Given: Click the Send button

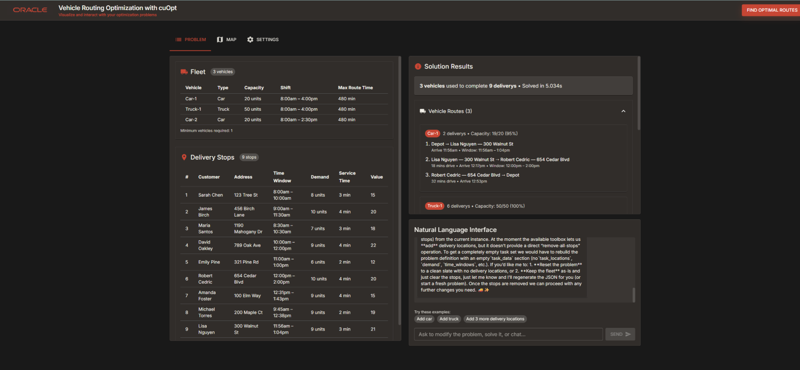Looking at the screenshot, I should [620, 334].
